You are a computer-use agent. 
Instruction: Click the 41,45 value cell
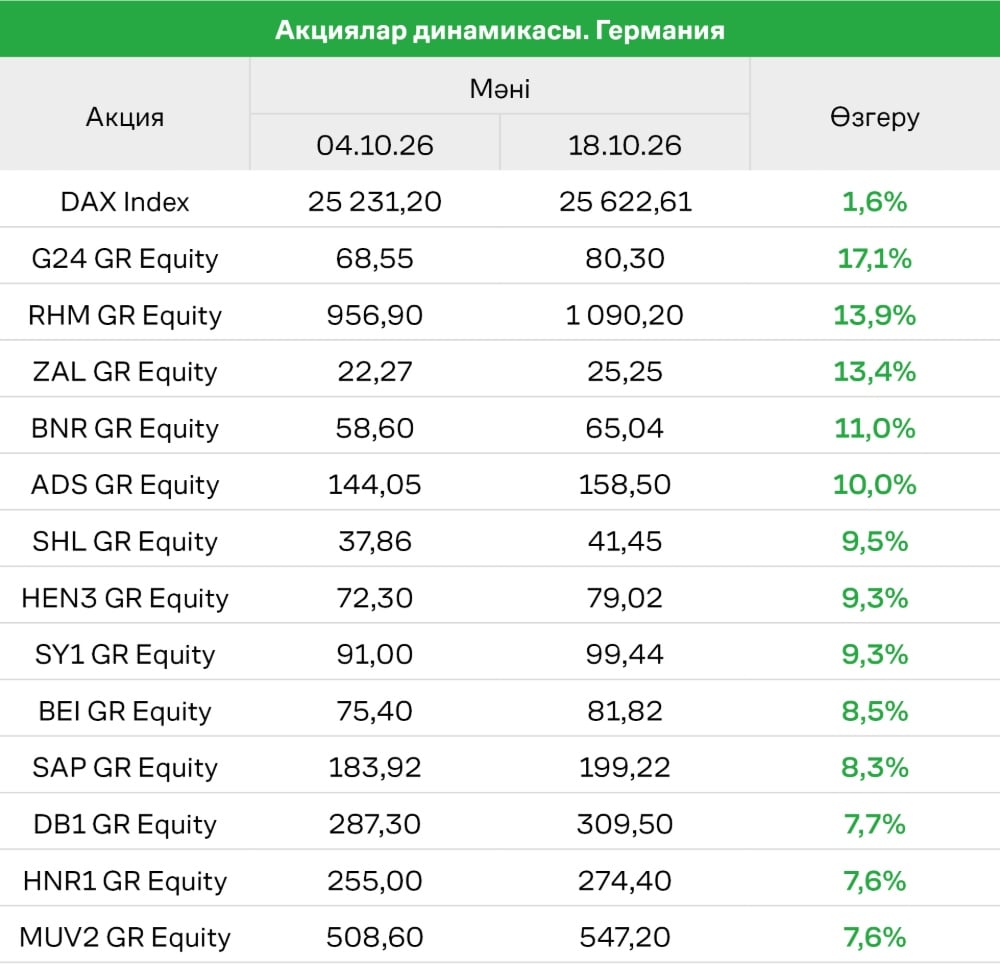coord(625,542)
